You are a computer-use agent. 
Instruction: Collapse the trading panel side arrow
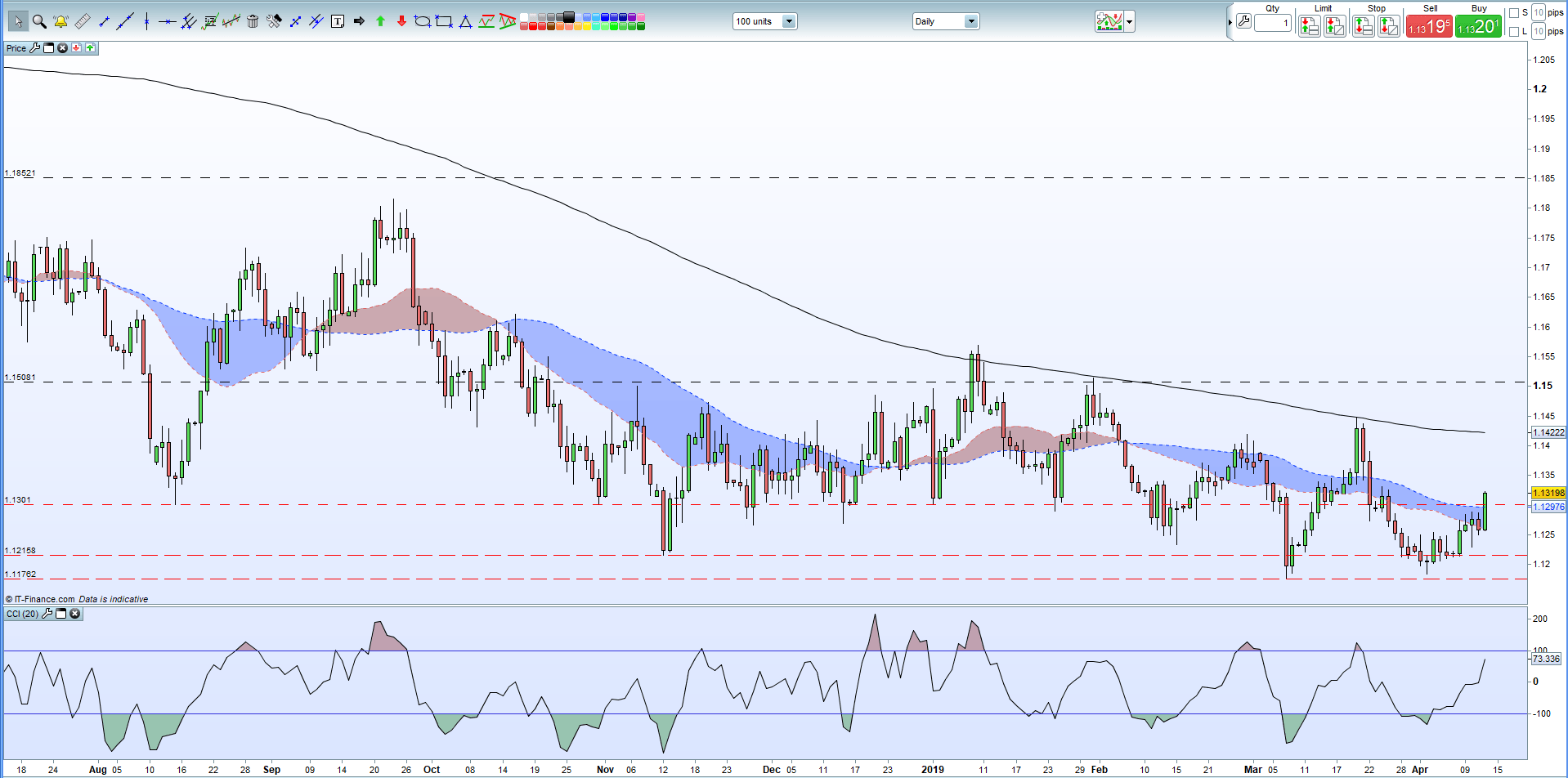[1229, 23]
